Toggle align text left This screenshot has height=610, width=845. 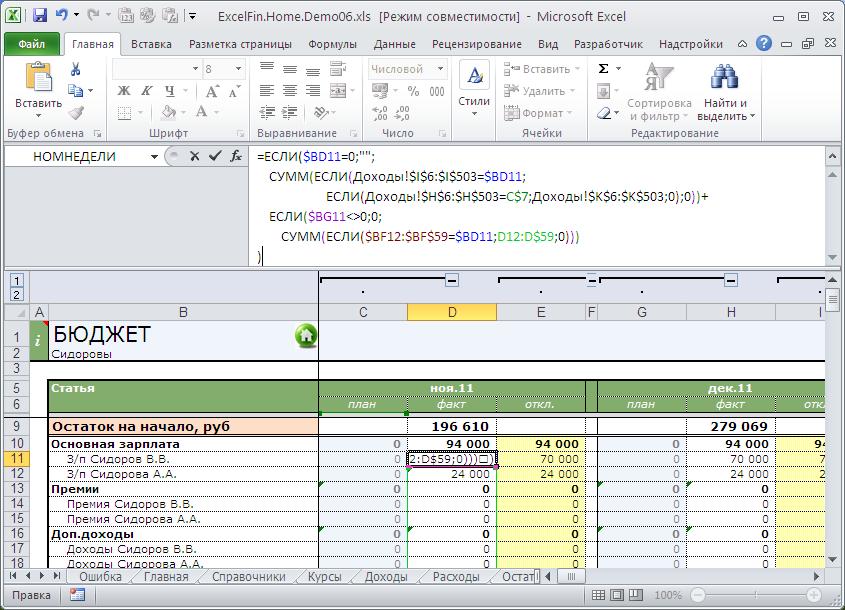point(267,91)
